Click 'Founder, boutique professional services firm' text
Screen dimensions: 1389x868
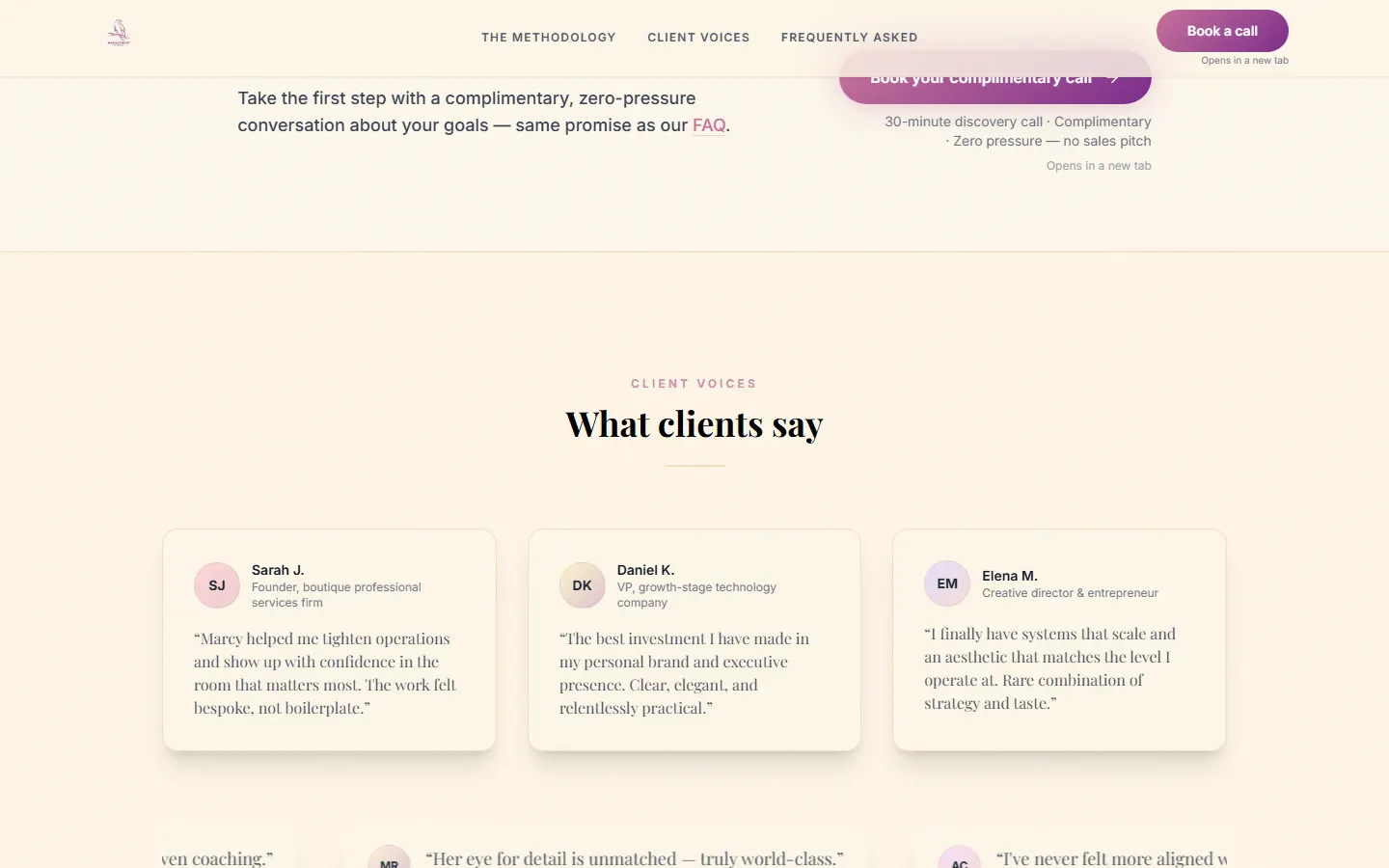(x=337, y=595)
